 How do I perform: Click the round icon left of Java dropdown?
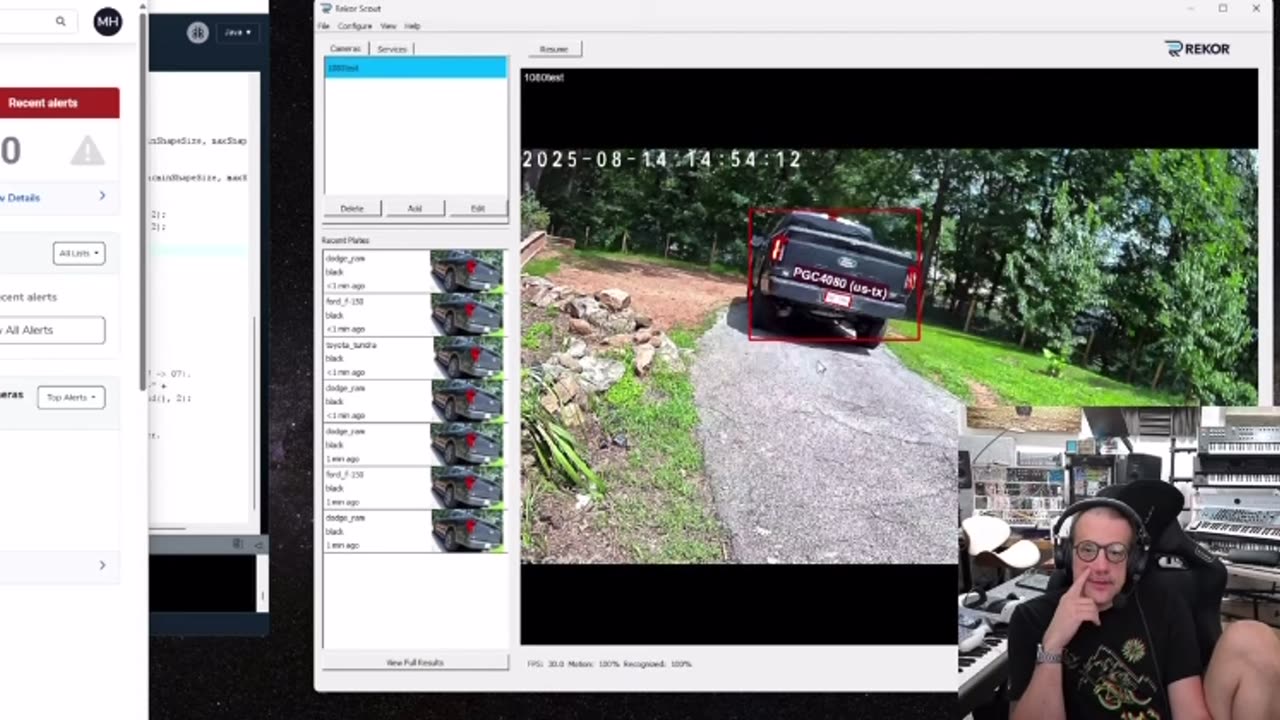[x=198, y=32]
